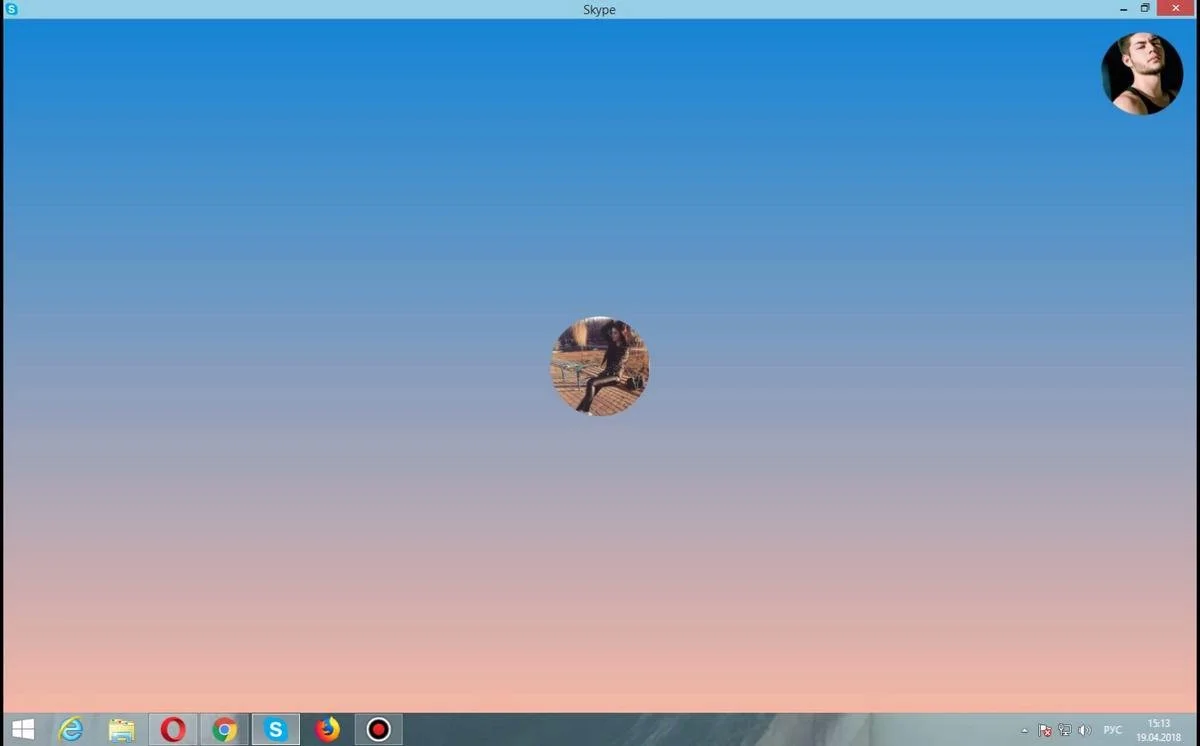Open the Windows Start menu

coord(23,730)
